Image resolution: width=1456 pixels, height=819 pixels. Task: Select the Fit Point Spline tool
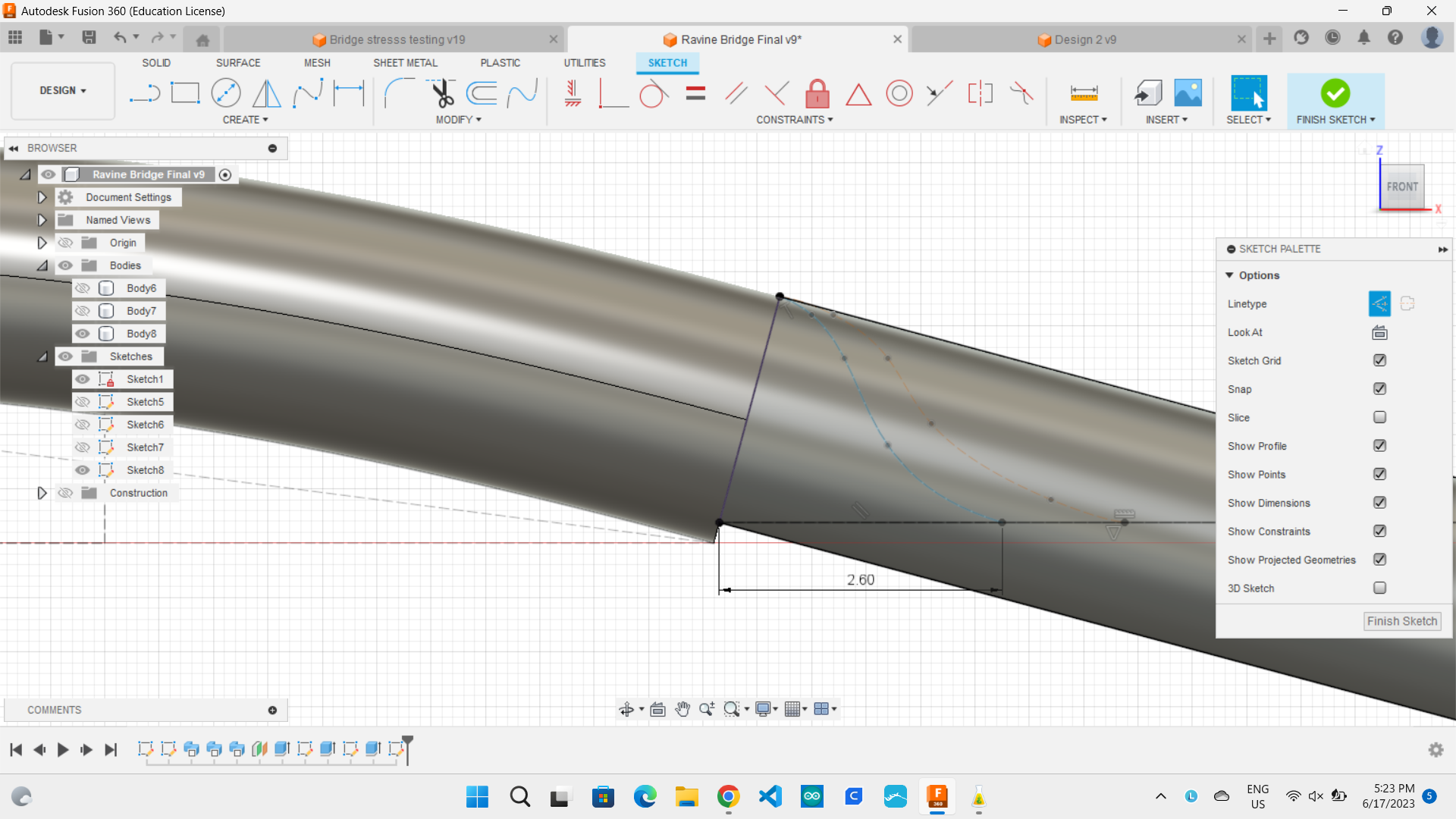307,93
